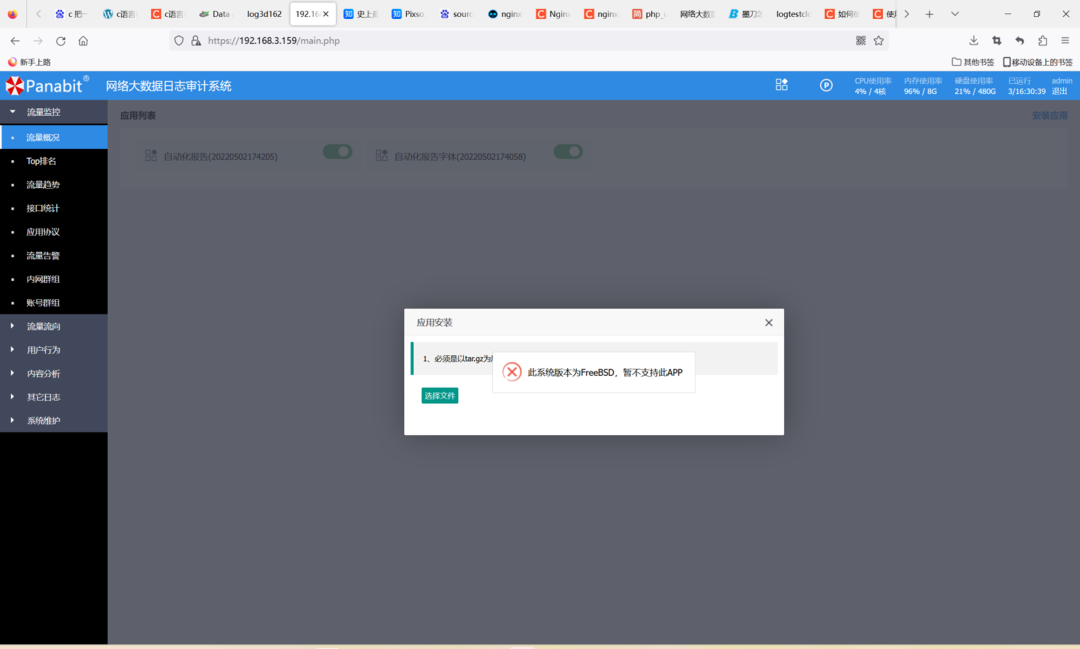
Task: Click the Firefox icon in the tab bar
Action: 12,14
